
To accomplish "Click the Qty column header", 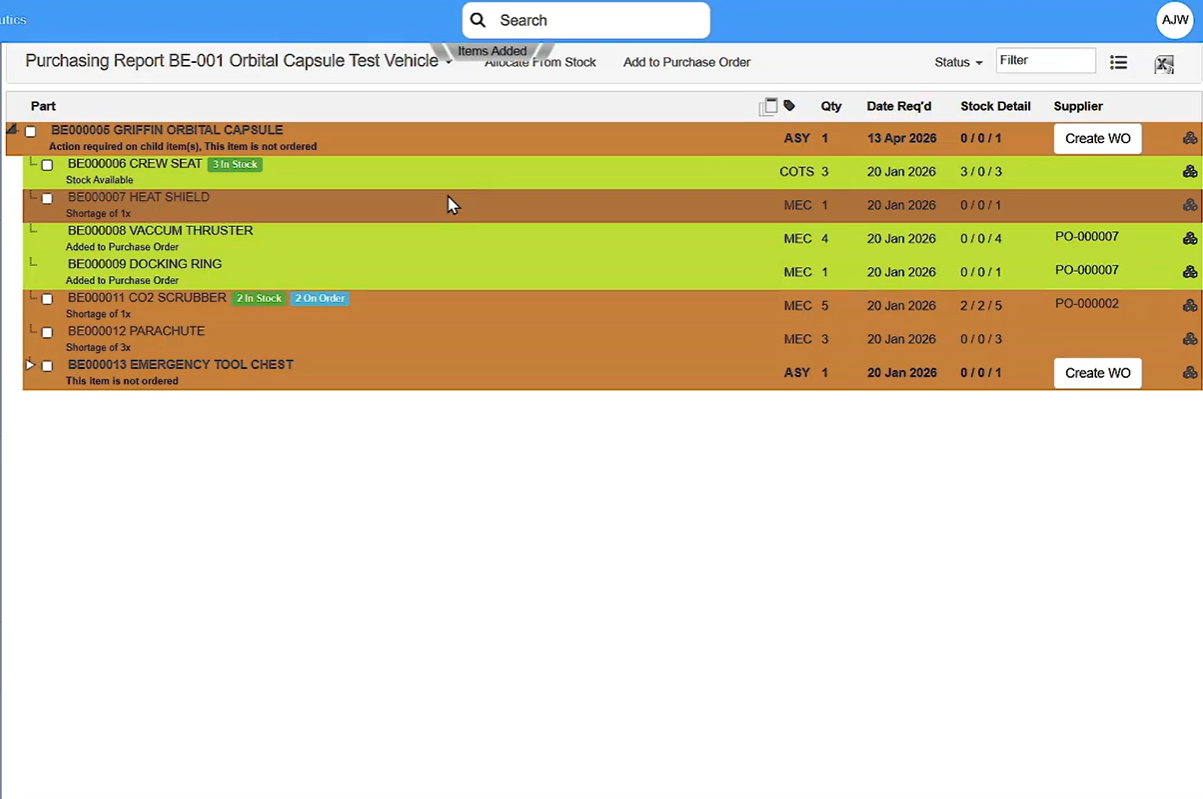I will tap(831, 106).
